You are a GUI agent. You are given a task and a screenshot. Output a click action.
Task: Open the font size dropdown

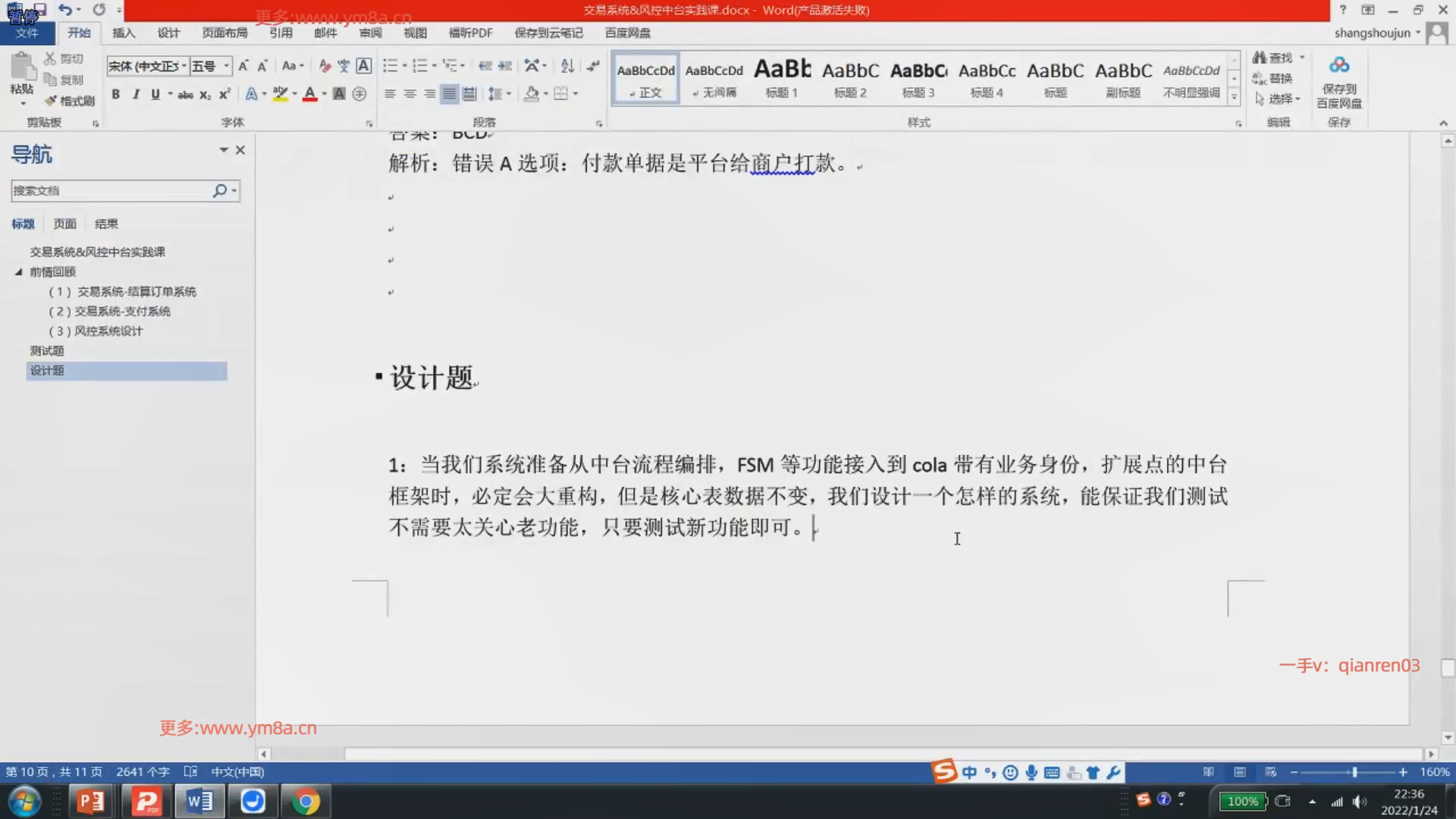[x=226, y=66]
